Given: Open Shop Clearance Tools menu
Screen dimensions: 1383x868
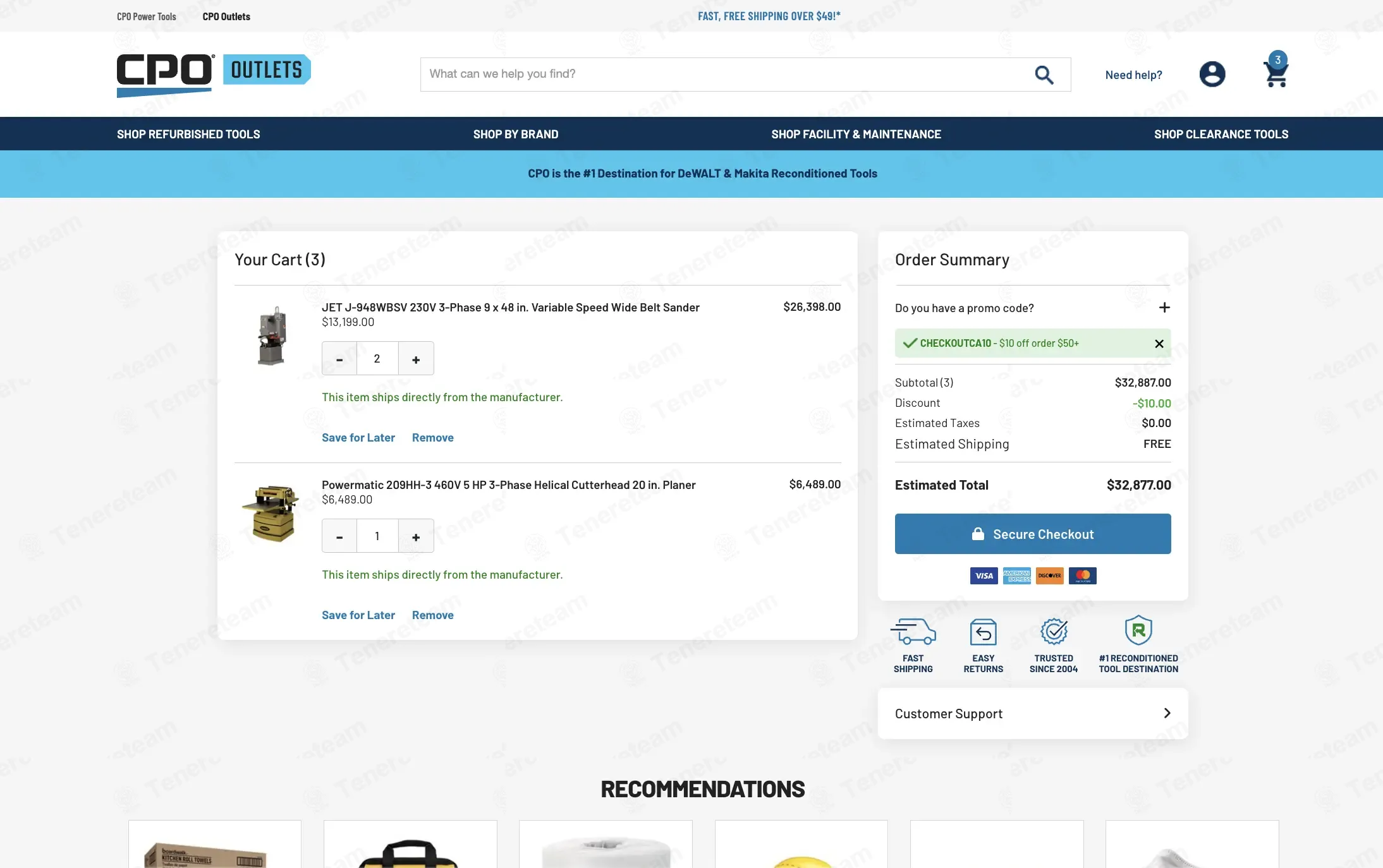Looking at the screenshot, I should (x=1221, y=134).
